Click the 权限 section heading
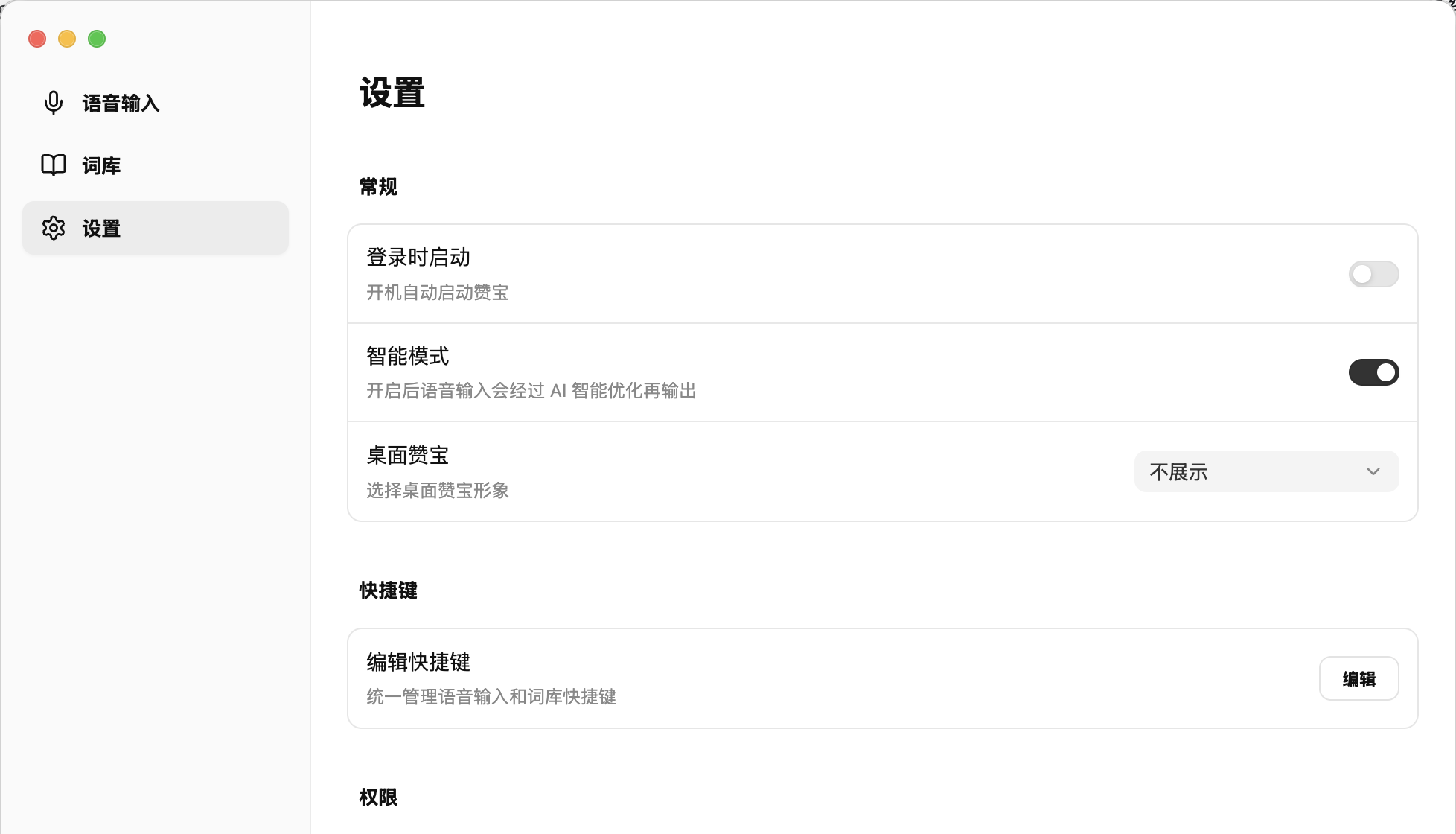Viewport: 1456px width, 834px height. [379, 798]
